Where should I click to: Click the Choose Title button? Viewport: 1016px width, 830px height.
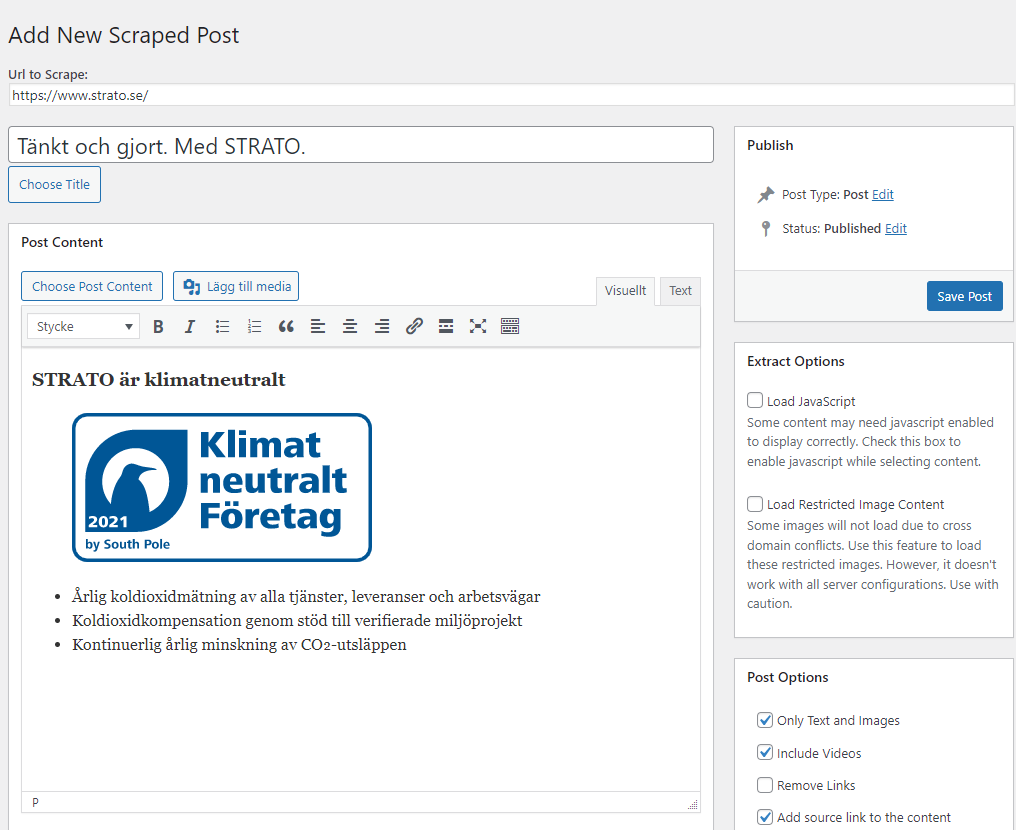(x=54, y=185)
